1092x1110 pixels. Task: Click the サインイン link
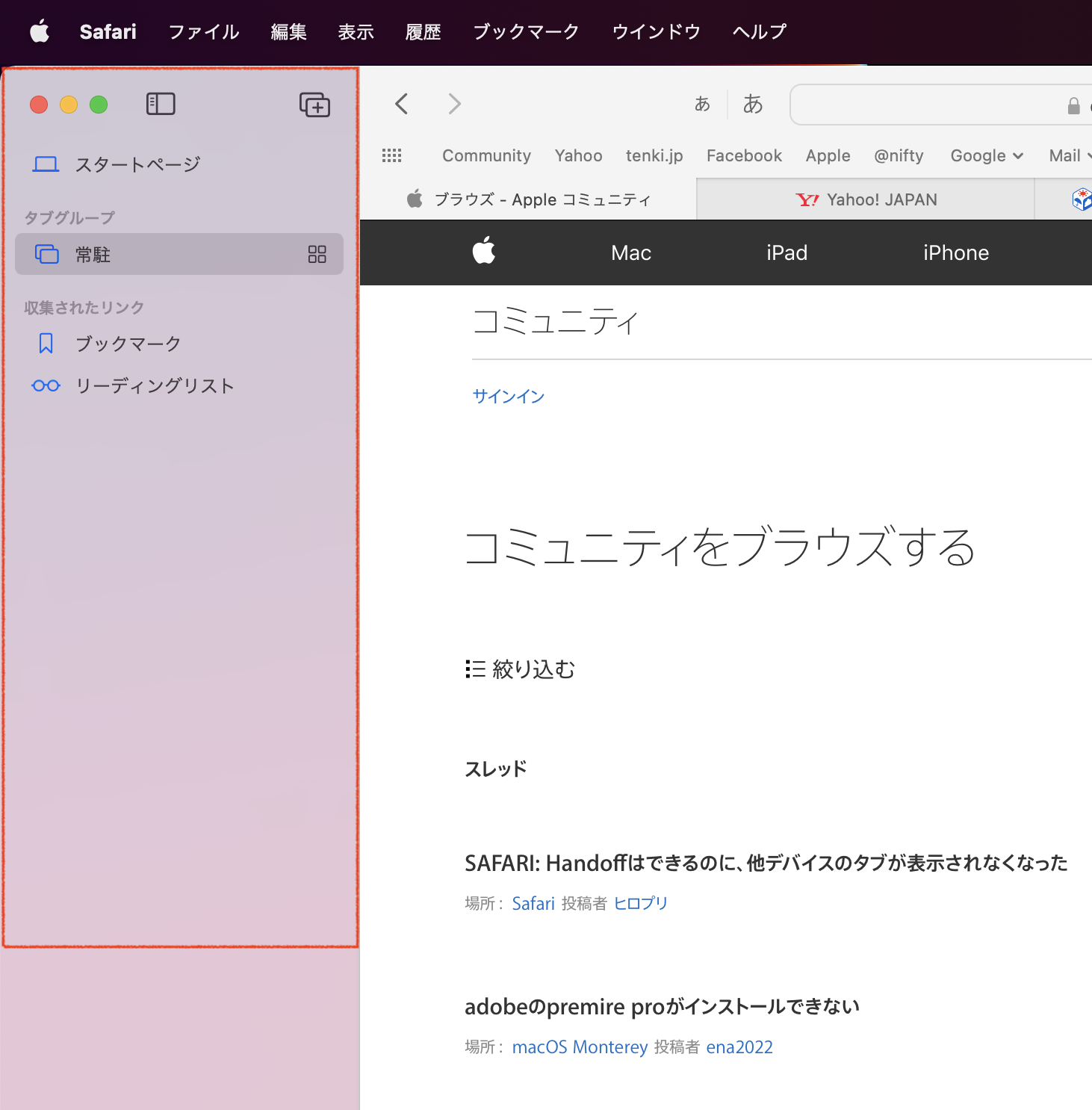pos(509,396)
